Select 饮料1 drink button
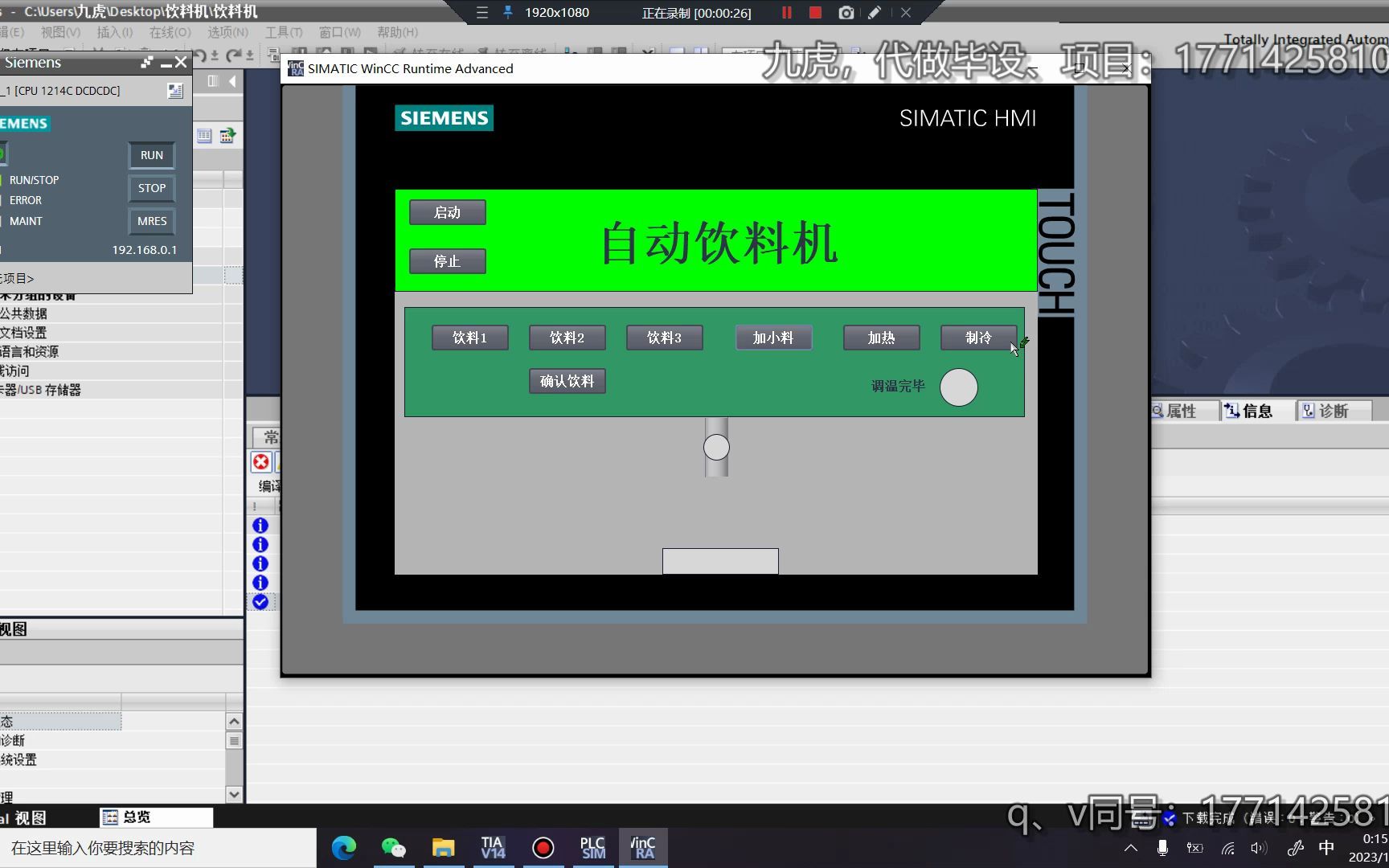The image size is (1389, 868). coord(470,338)
